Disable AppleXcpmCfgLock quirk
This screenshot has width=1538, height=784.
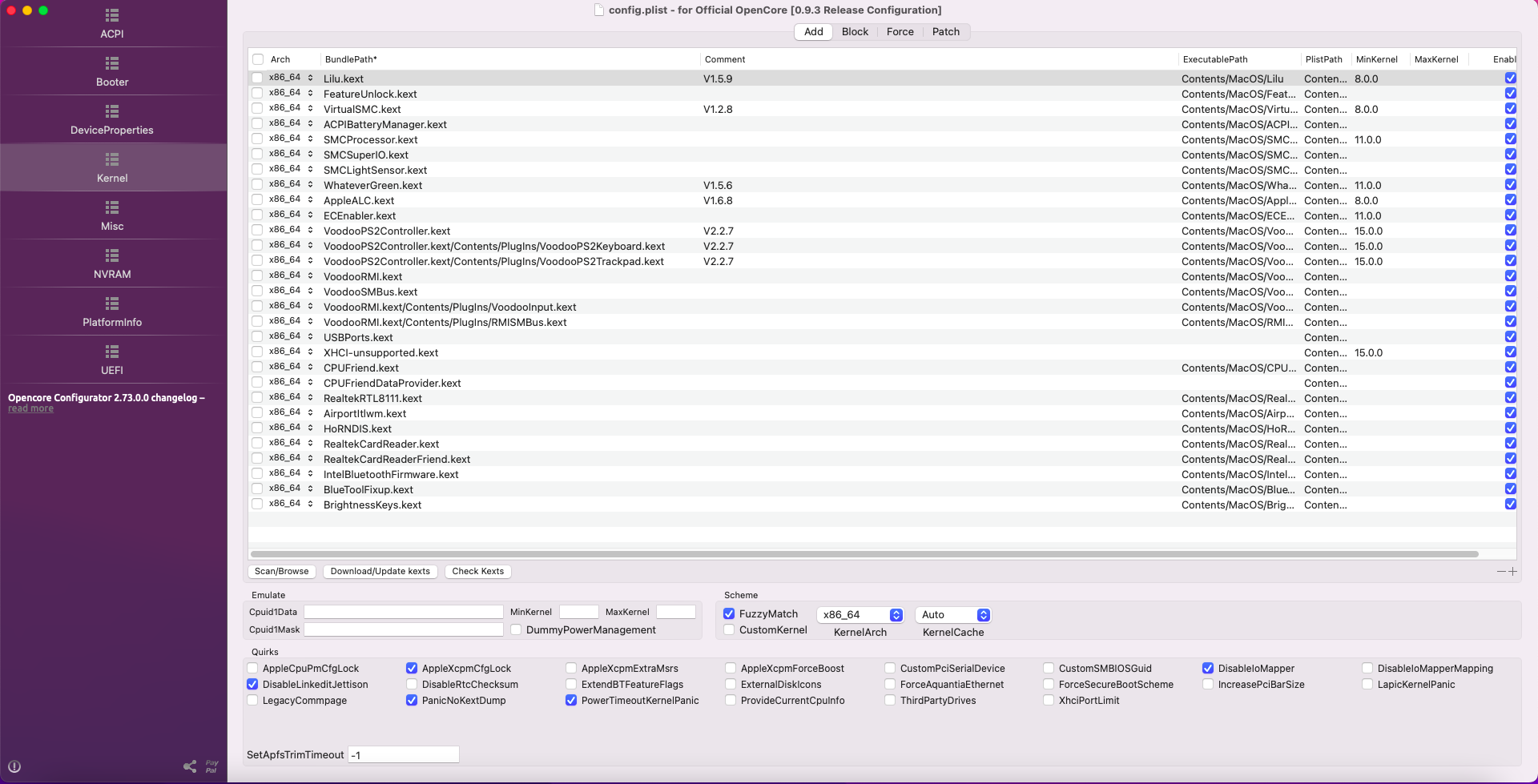(412, 668)
